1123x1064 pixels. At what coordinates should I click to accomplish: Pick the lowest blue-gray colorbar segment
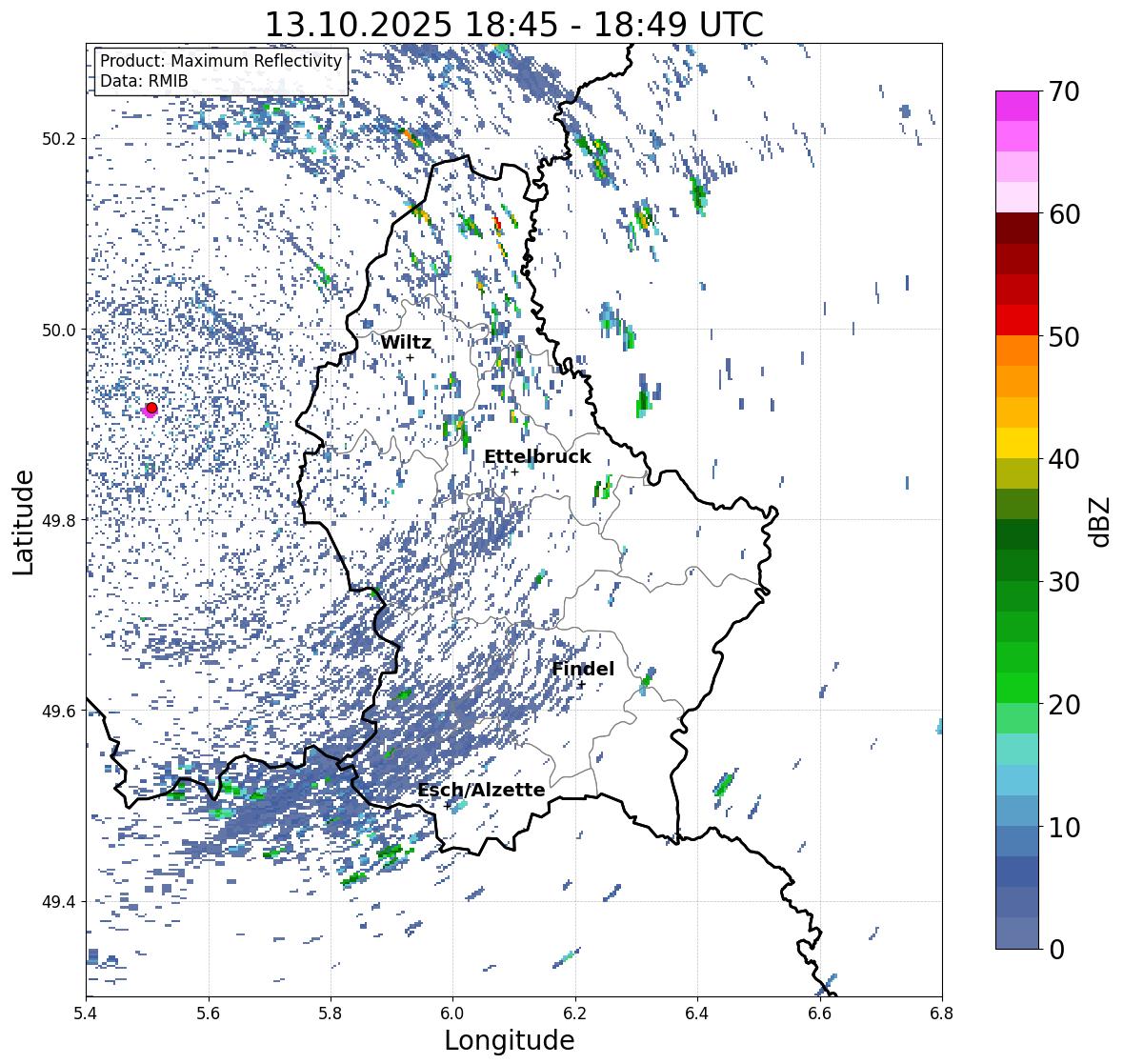[1017, 933]
